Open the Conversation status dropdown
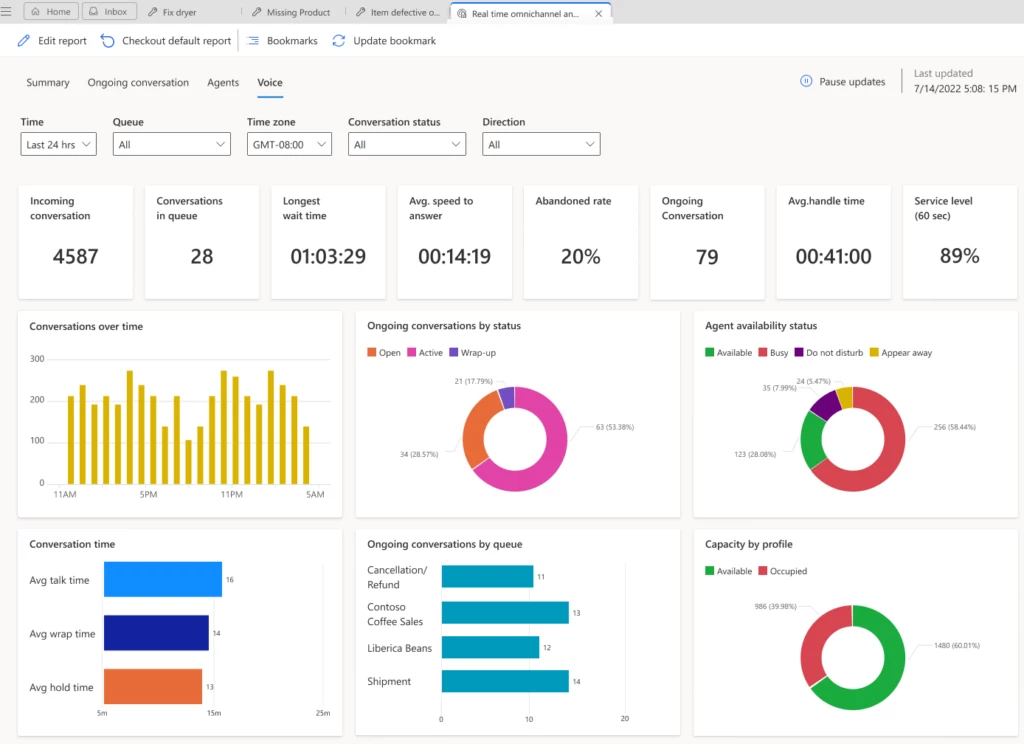1024x744 pixels. [x=406, y=144]
